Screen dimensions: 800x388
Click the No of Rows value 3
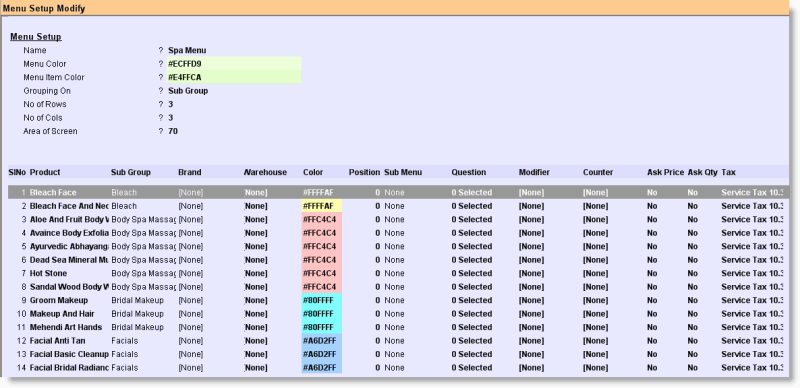point(171,104)
